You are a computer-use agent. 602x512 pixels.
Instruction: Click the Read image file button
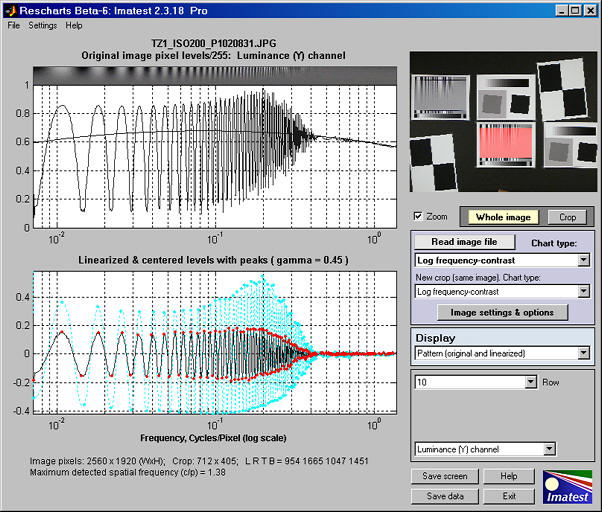464,242
